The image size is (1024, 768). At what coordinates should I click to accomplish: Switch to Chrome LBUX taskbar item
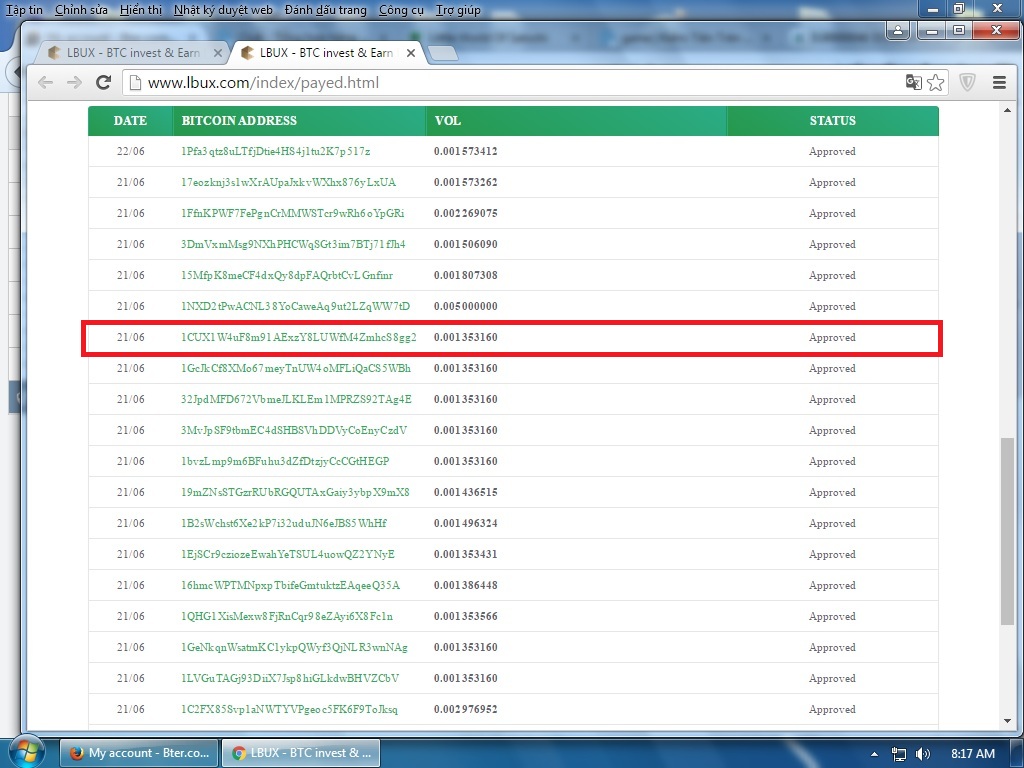tap(301, 753)
